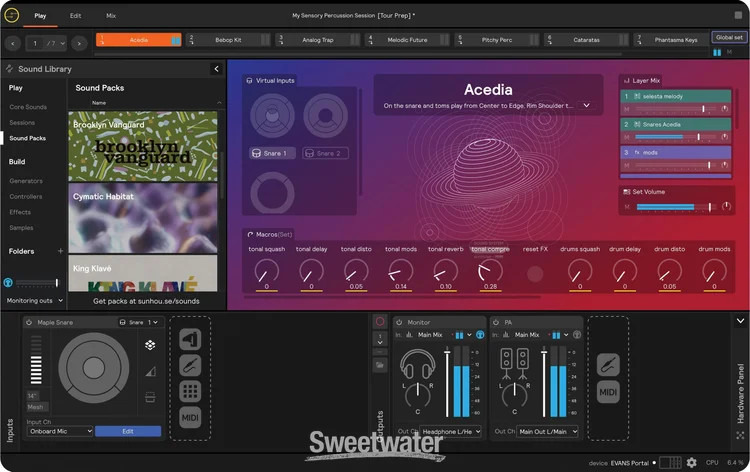
Task: Click the Global set button
Action: tap(727, 36)
